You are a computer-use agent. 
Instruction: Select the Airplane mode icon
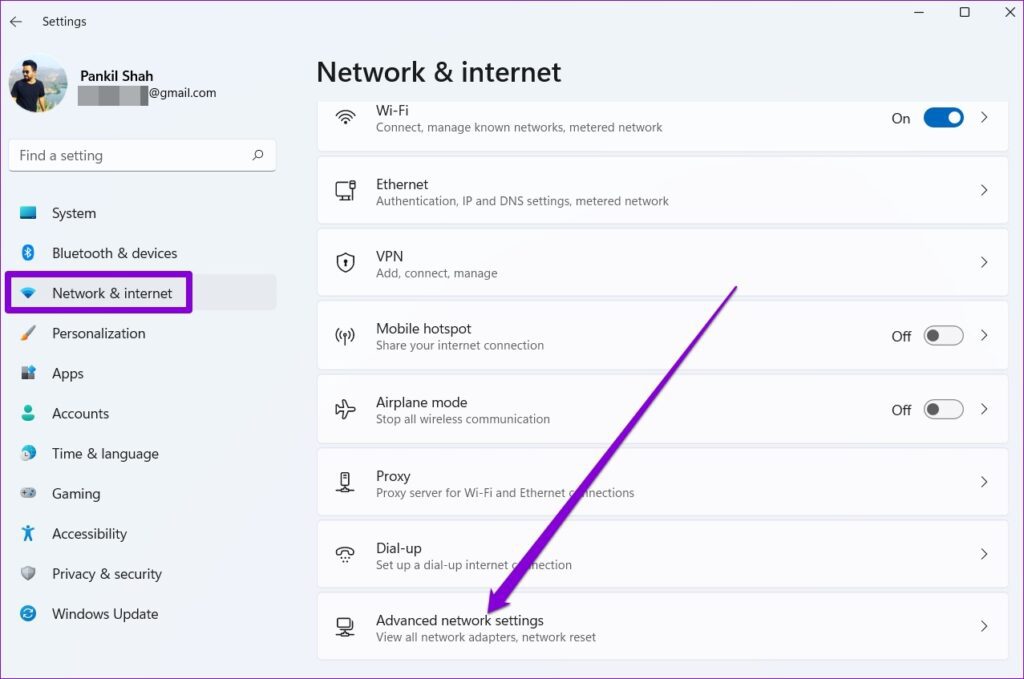345,409
